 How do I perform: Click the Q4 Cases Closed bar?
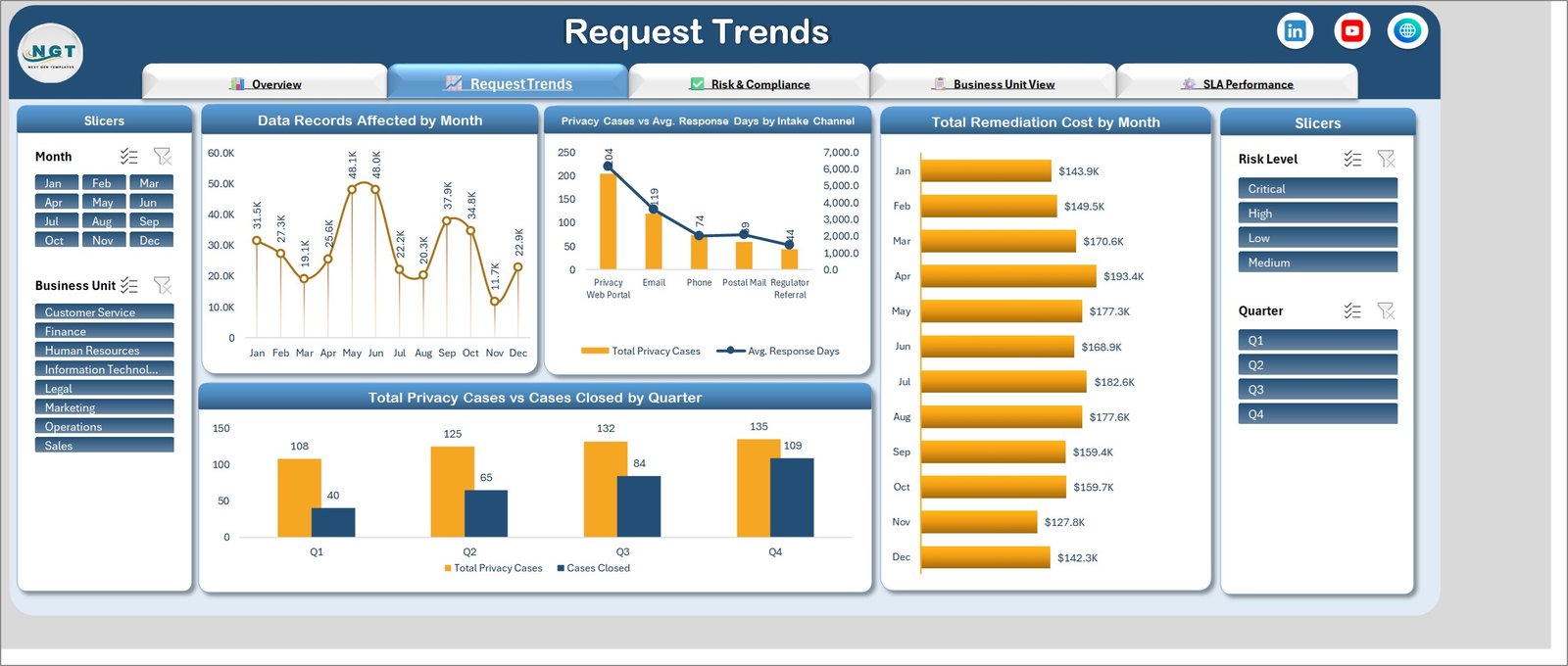(792, 498)
